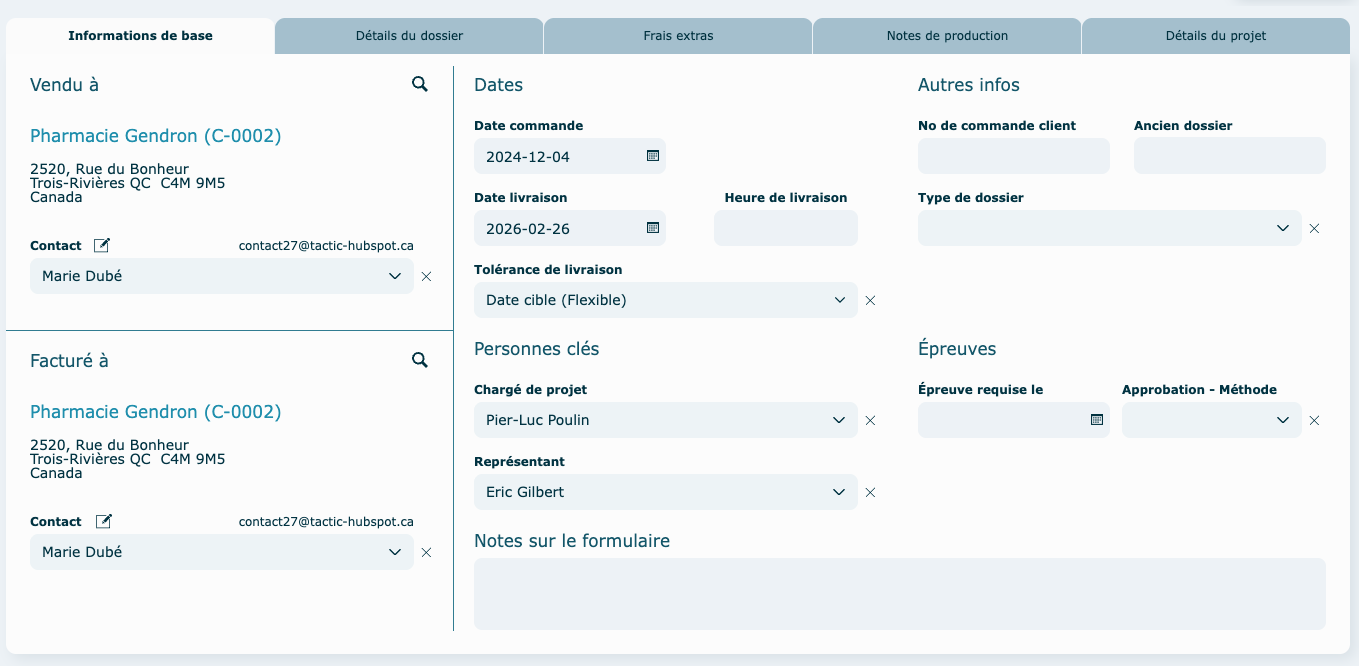Click the Notes sur le formulaire text area
This screenshot has width=1359, height=666.
(899, 594)
